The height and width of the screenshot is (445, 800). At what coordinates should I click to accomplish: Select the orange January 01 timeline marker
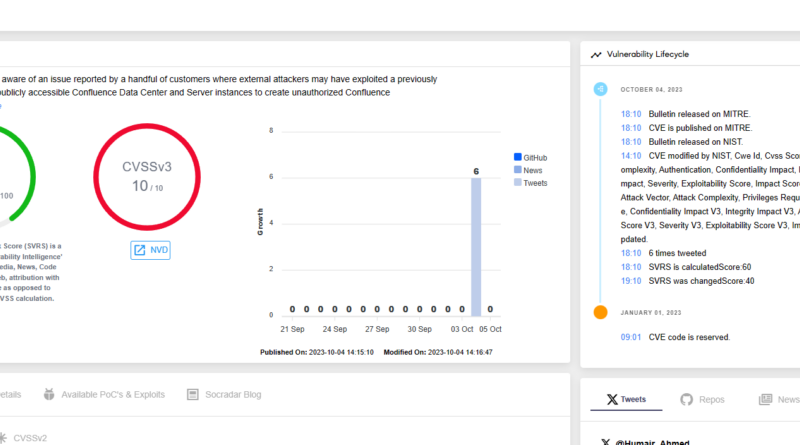point(601,312)
